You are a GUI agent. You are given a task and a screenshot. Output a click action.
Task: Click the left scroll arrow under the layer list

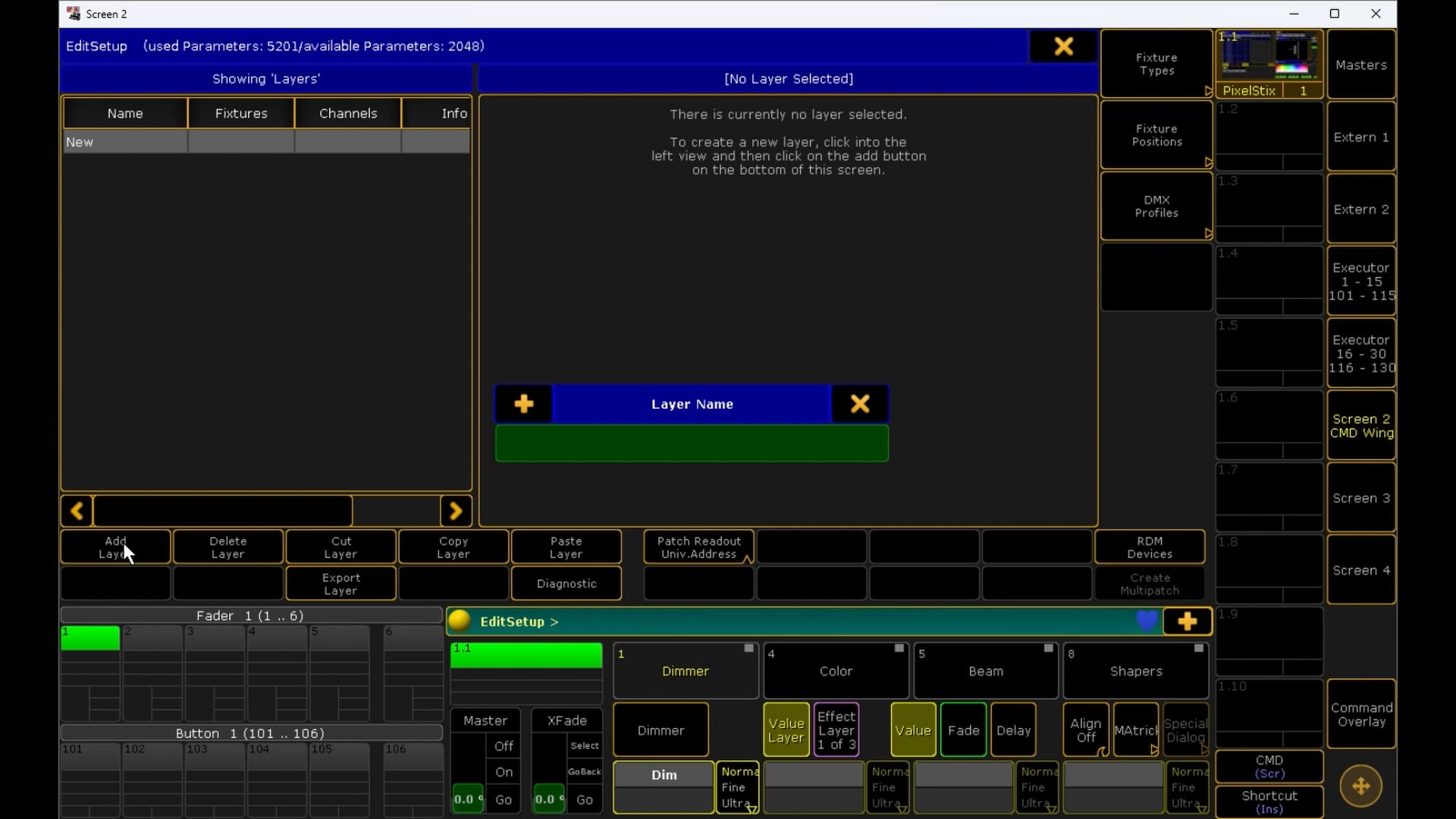coord(76,510)
